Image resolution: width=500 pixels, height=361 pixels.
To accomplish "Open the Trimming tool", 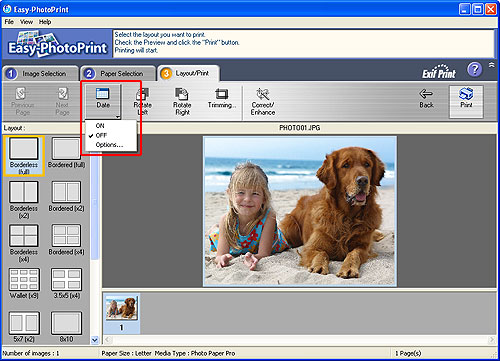I will (222, 99).
